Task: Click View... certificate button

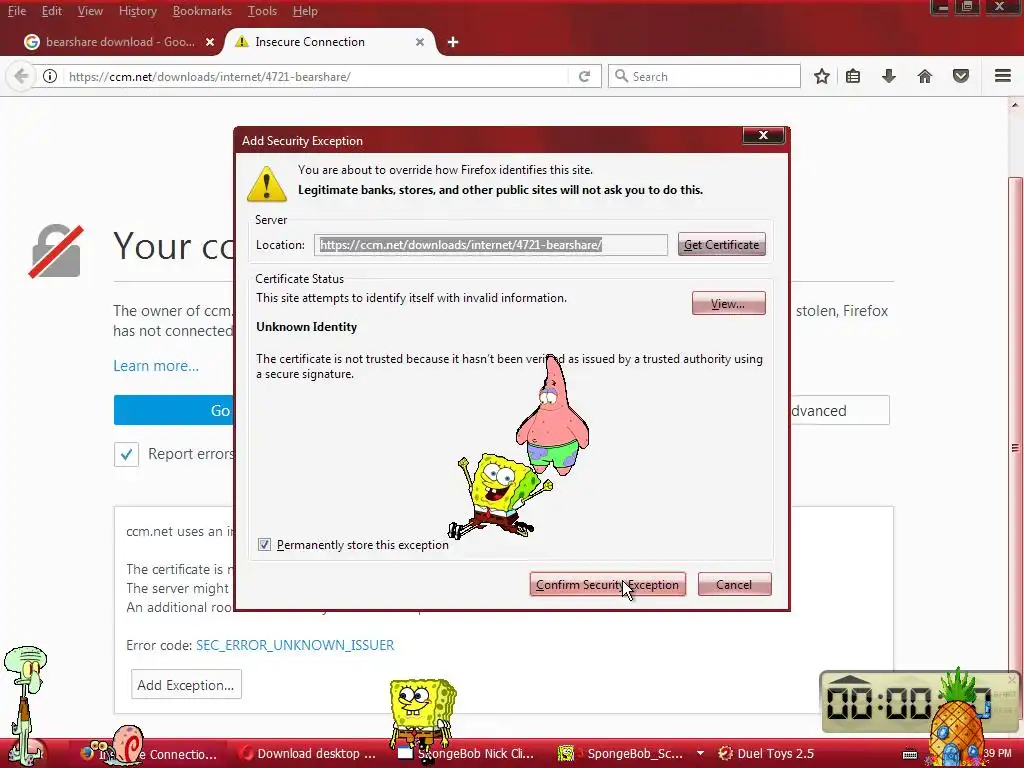Action: tap(728, 304)
